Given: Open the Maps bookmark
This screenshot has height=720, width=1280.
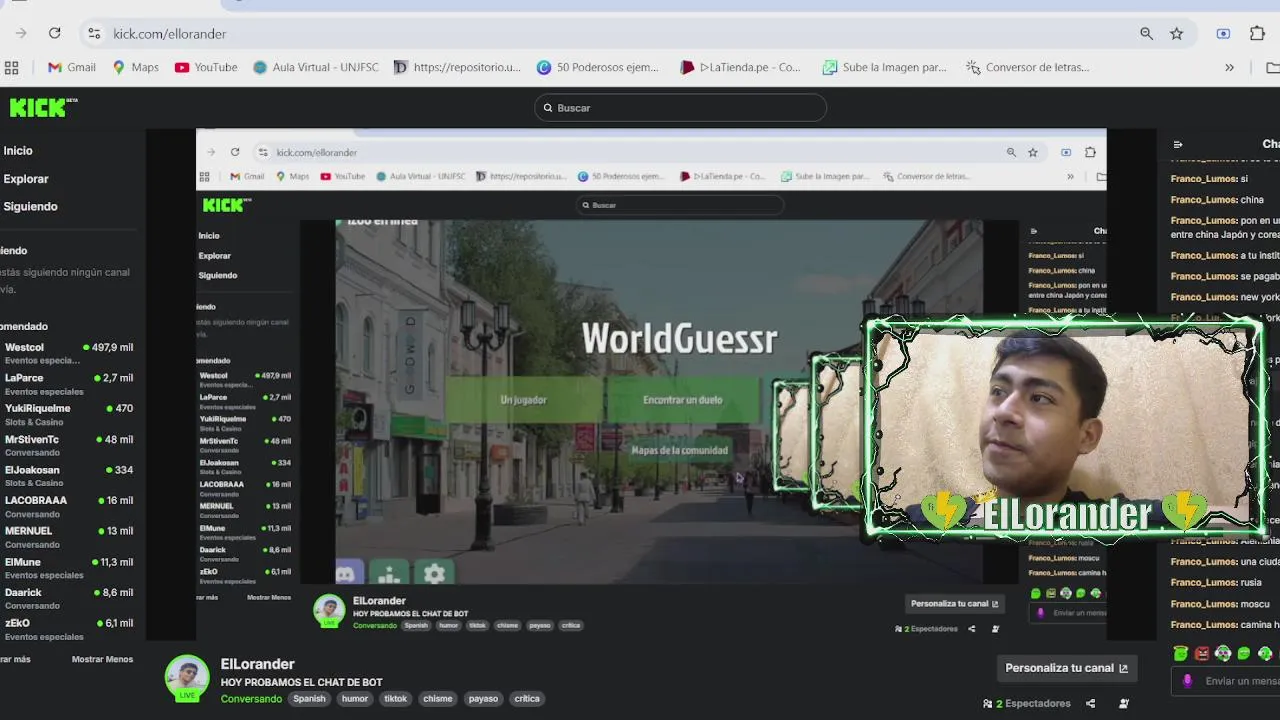Looking at the screenshot, I should 136,67.
